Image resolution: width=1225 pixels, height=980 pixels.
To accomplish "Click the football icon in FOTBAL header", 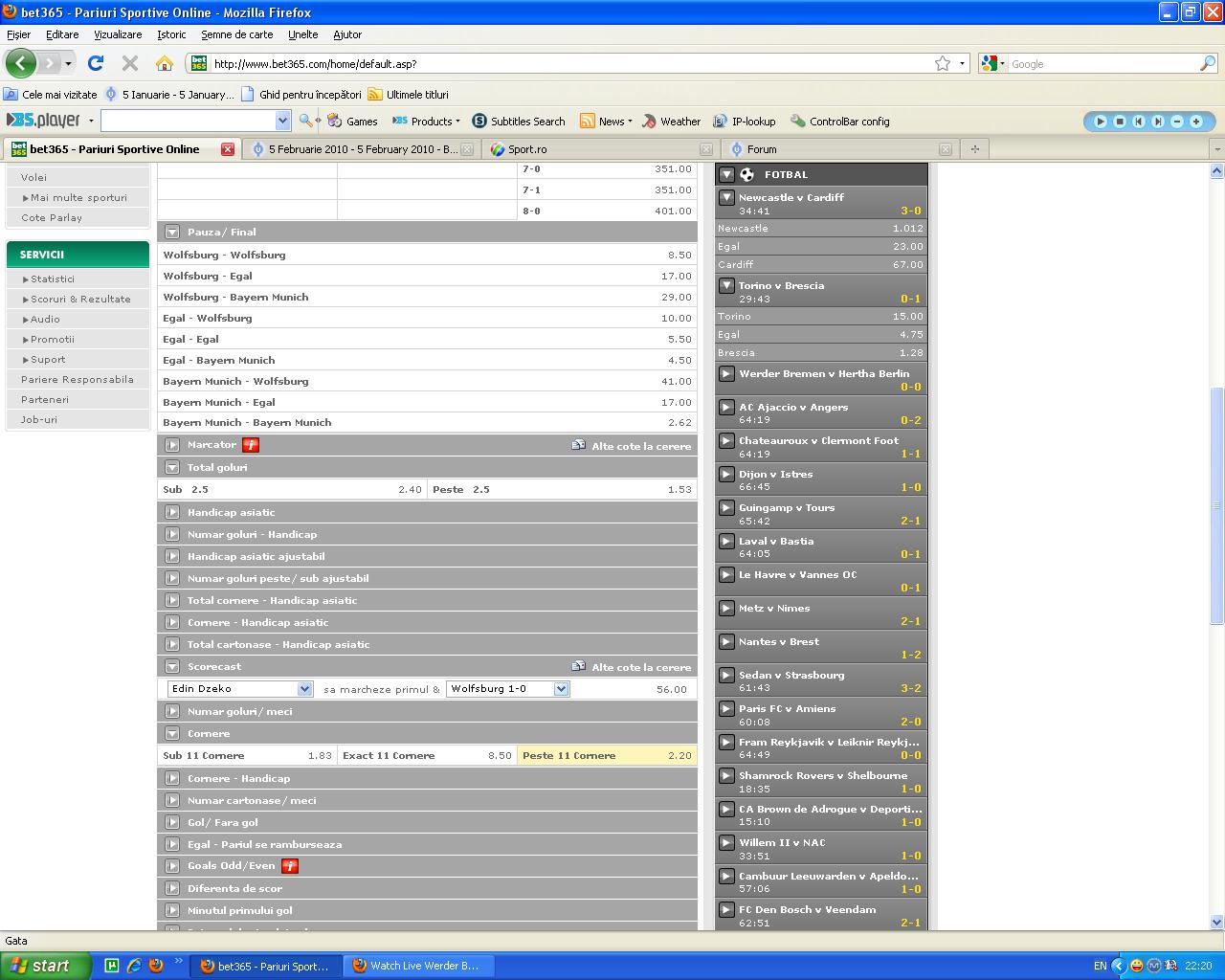I will click(x=747, y=174).
